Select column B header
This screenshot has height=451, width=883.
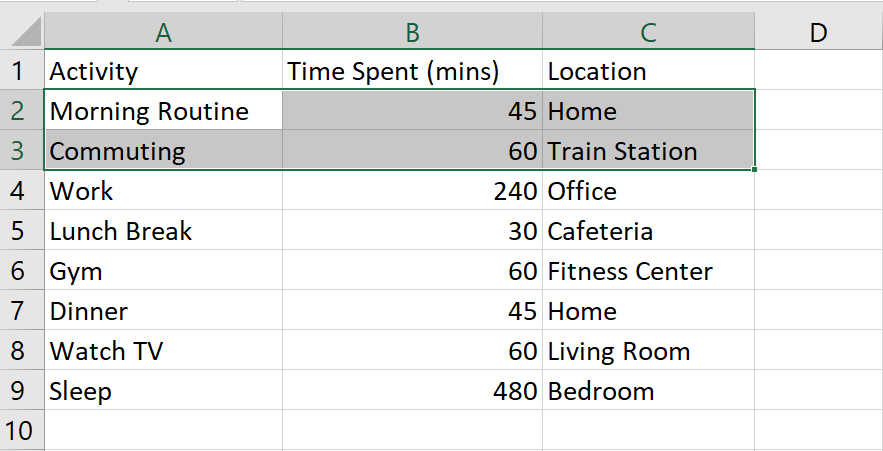click(x=412, y=33)
